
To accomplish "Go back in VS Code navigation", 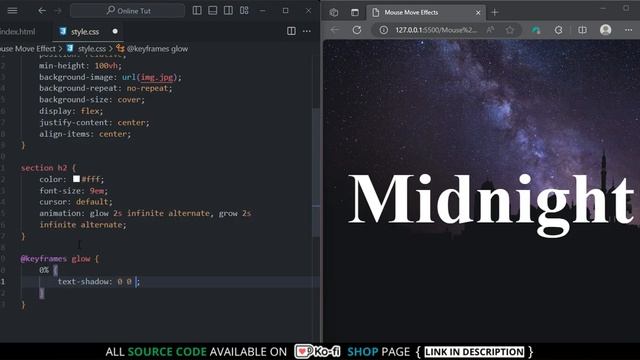I will [42, 11].
